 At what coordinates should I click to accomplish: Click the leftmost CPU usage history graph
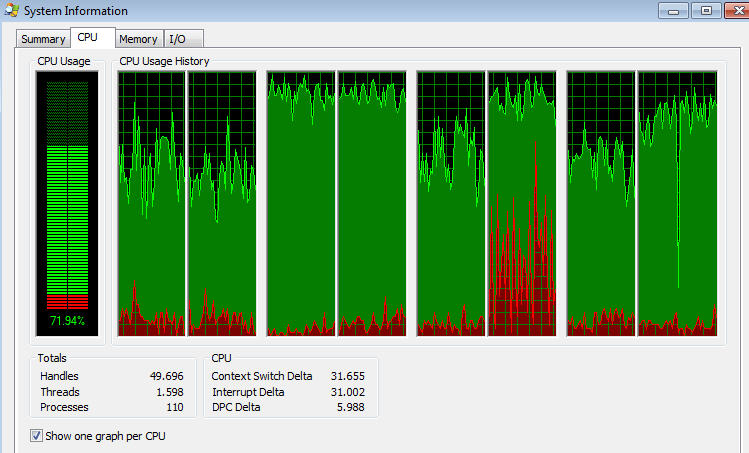point(152,203)
